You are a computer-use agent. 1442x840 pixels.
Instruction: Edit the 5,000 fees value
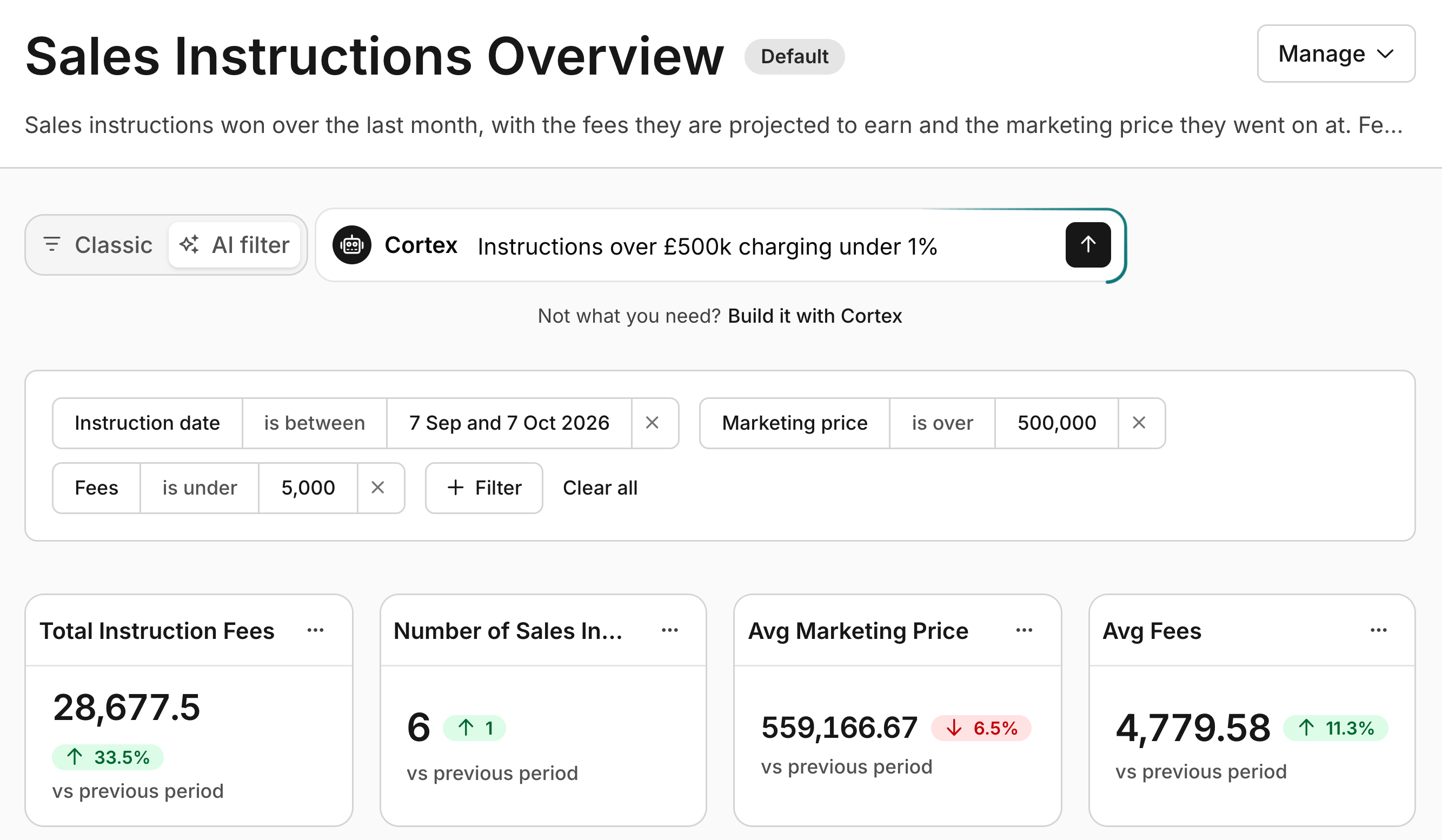pos(308,488)
